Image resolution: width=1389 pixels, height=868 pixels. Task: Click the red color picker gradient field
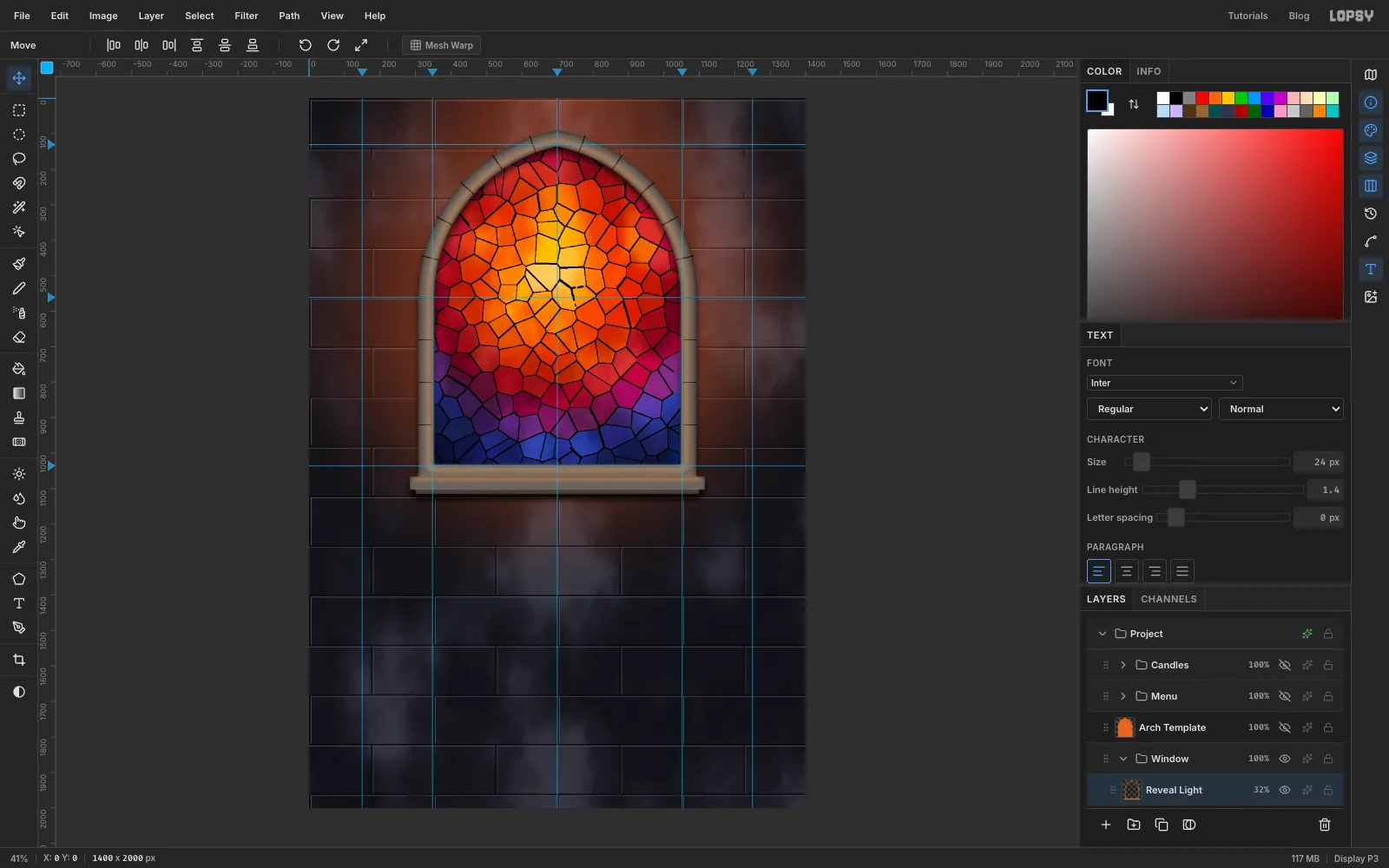[x=1215, y=224]
